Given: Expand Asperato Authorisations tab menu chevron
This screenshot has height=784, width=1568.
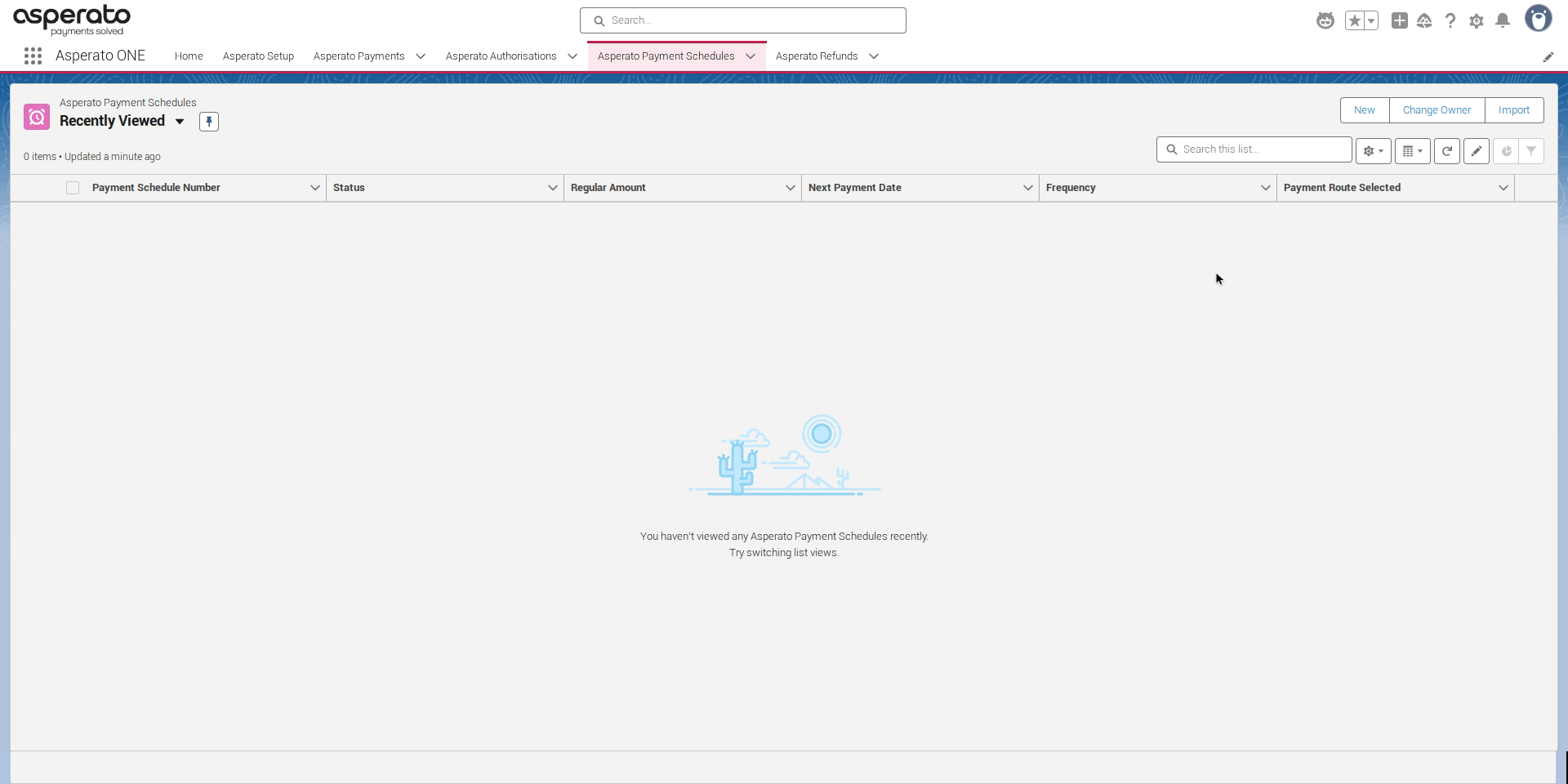Looking at the screenshot, I should [x=572, y=56].
